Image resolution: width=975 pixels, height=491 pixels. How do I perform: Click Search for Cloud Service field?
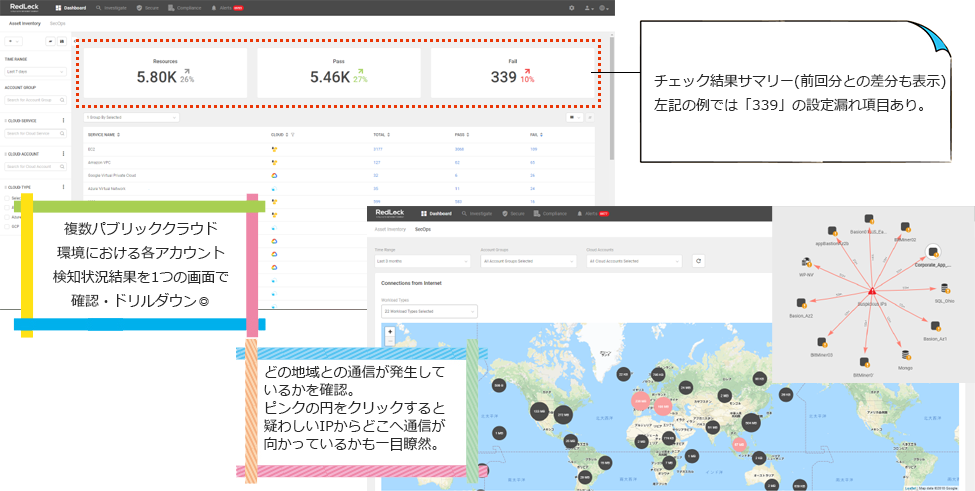click(x=35, y=133)
